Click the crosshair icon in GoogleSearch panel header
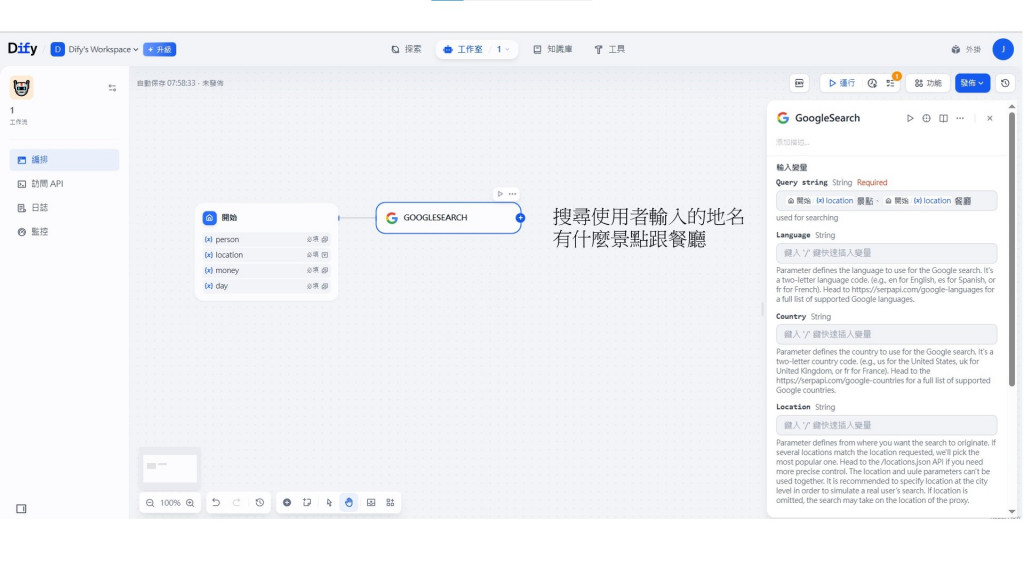The image size is (1024, 576). click(x=926, y=118)
